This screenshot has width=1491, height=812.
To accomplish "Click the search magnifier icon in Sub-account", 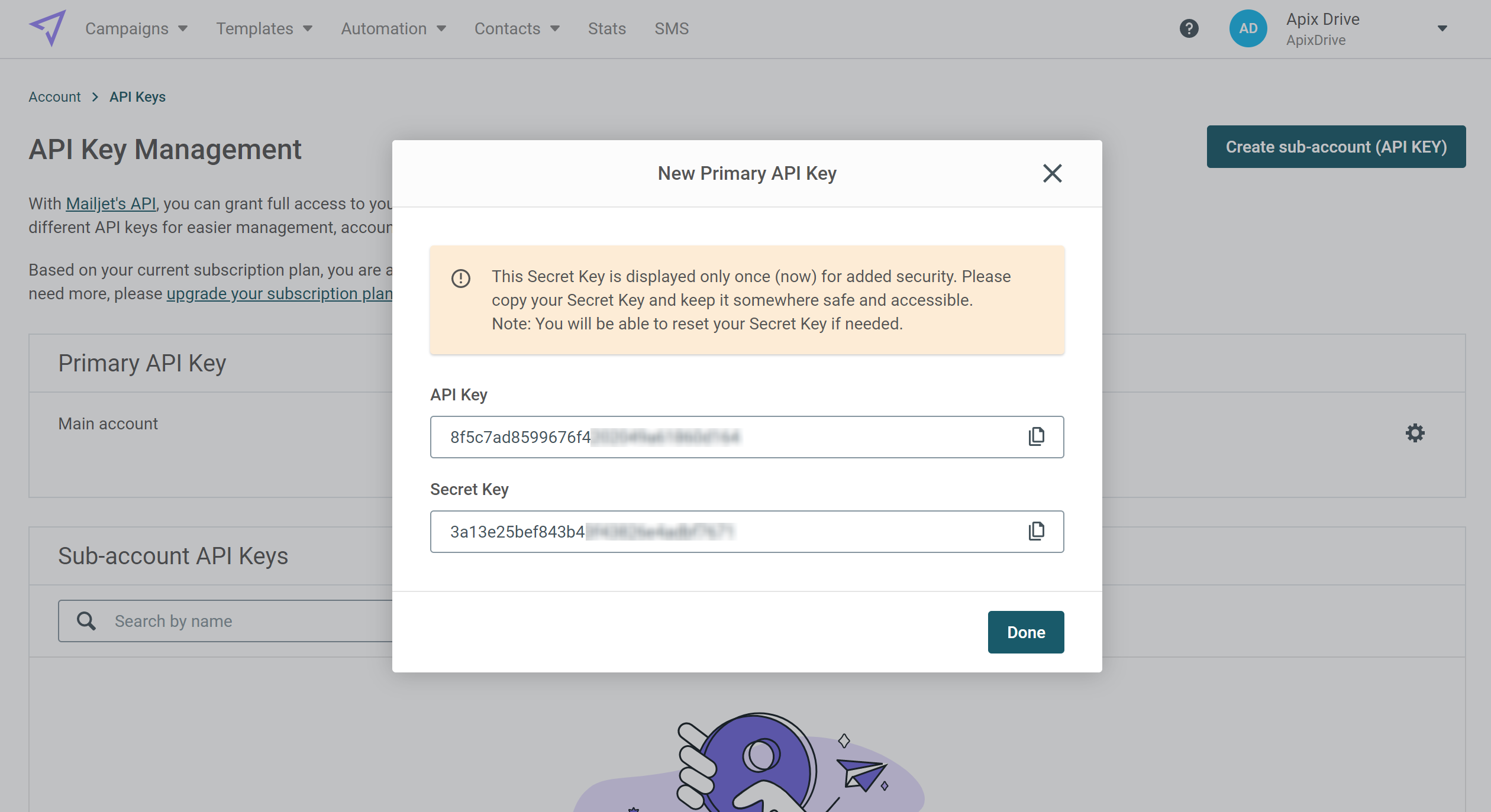I will pos(87,621).
